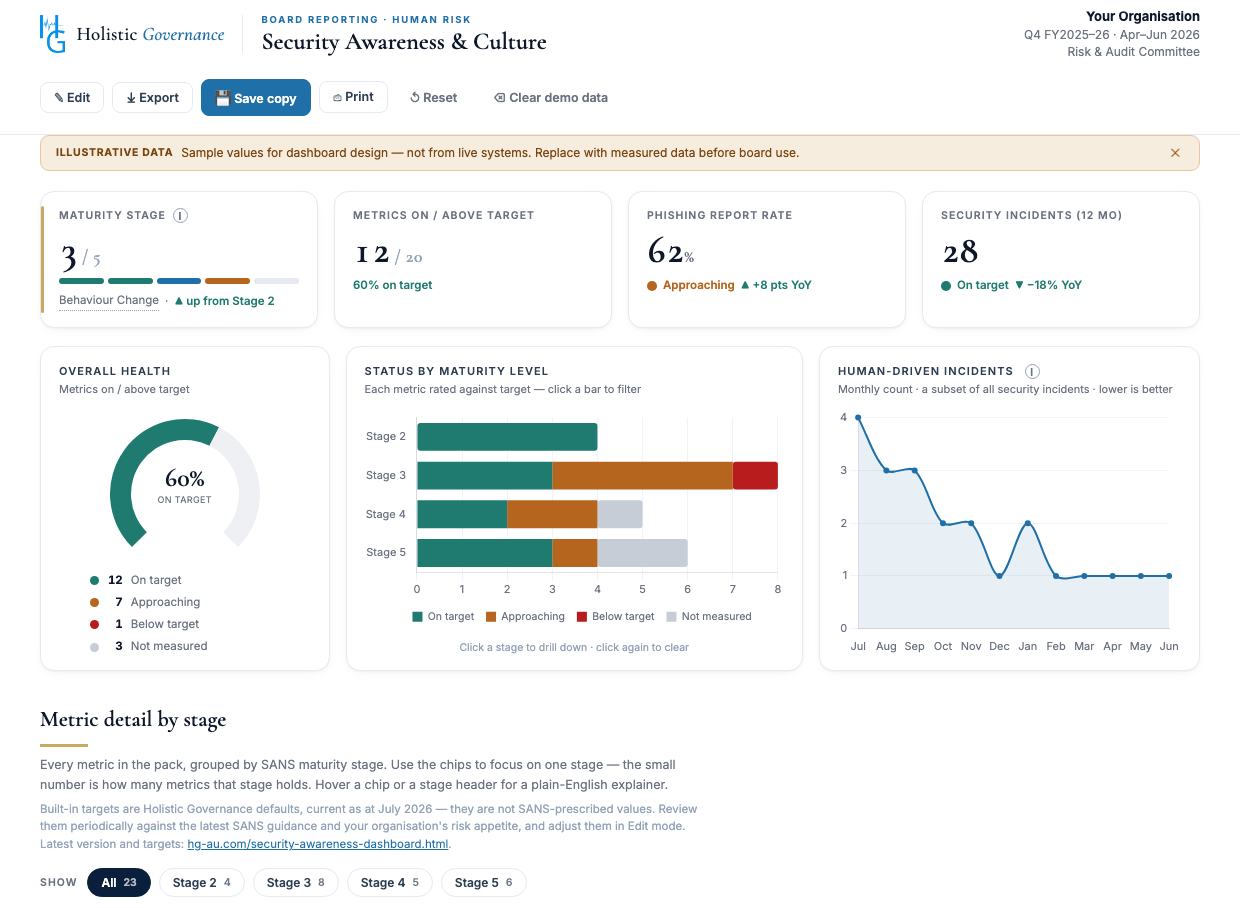Open the hg-au.com security-awareness-dashboard link
Screen dimensions: 1240x908
pyautogui.click(x=318, y=844)
